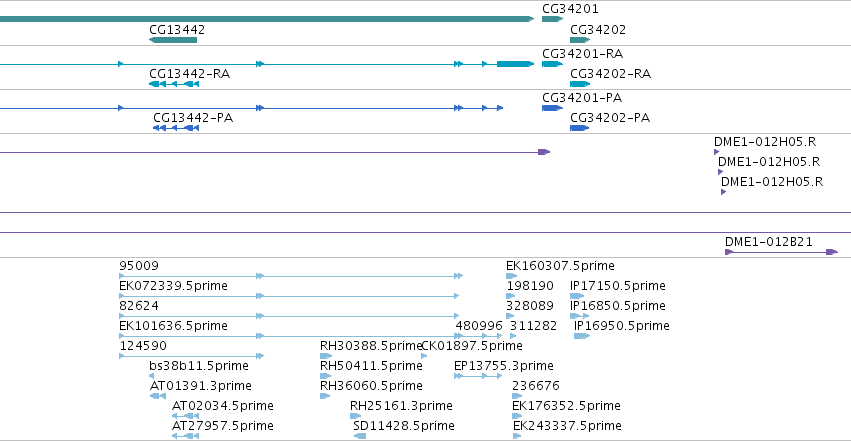Click IP17150.5prime EST label
851x441 pixels.
point(618,286)
